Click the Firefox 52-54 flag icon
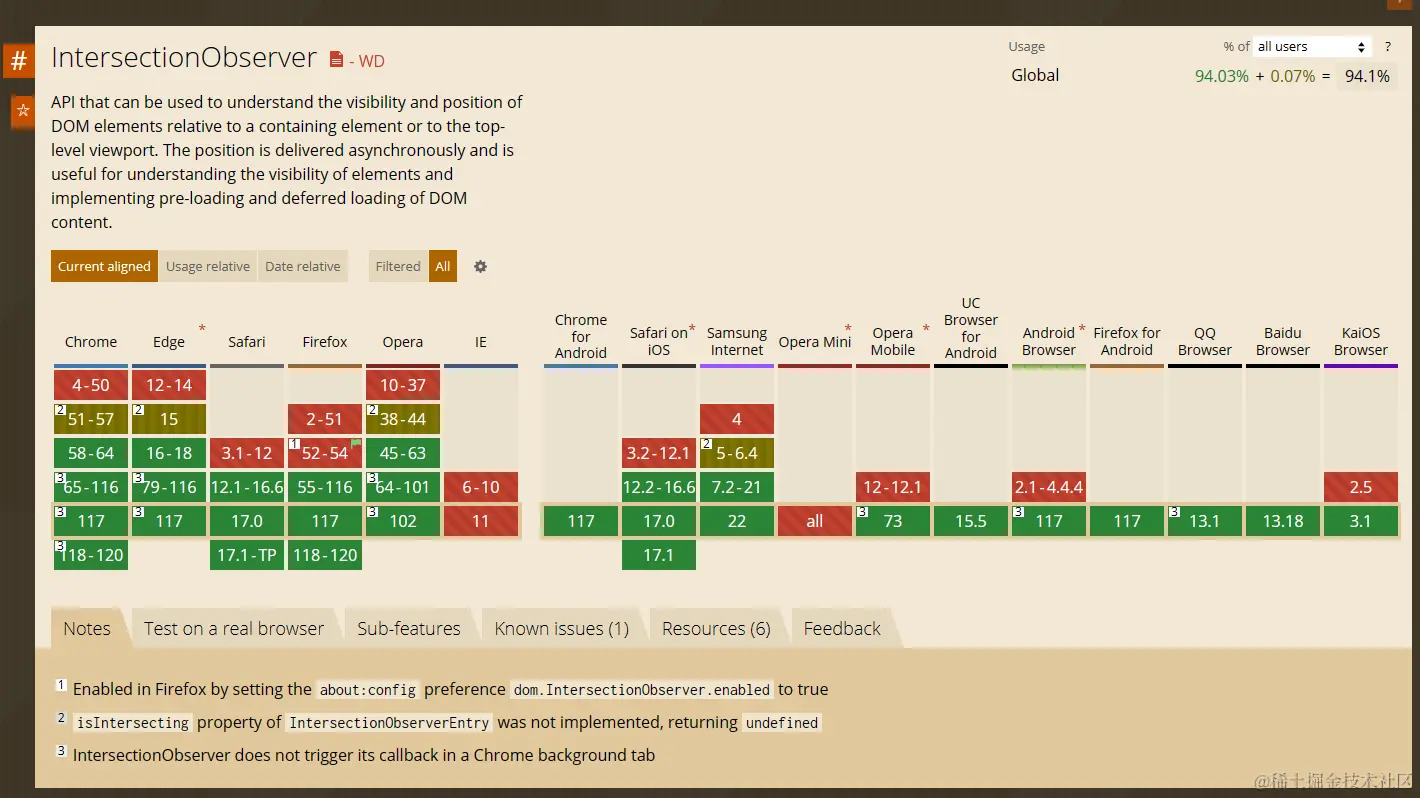 [356, 443]
